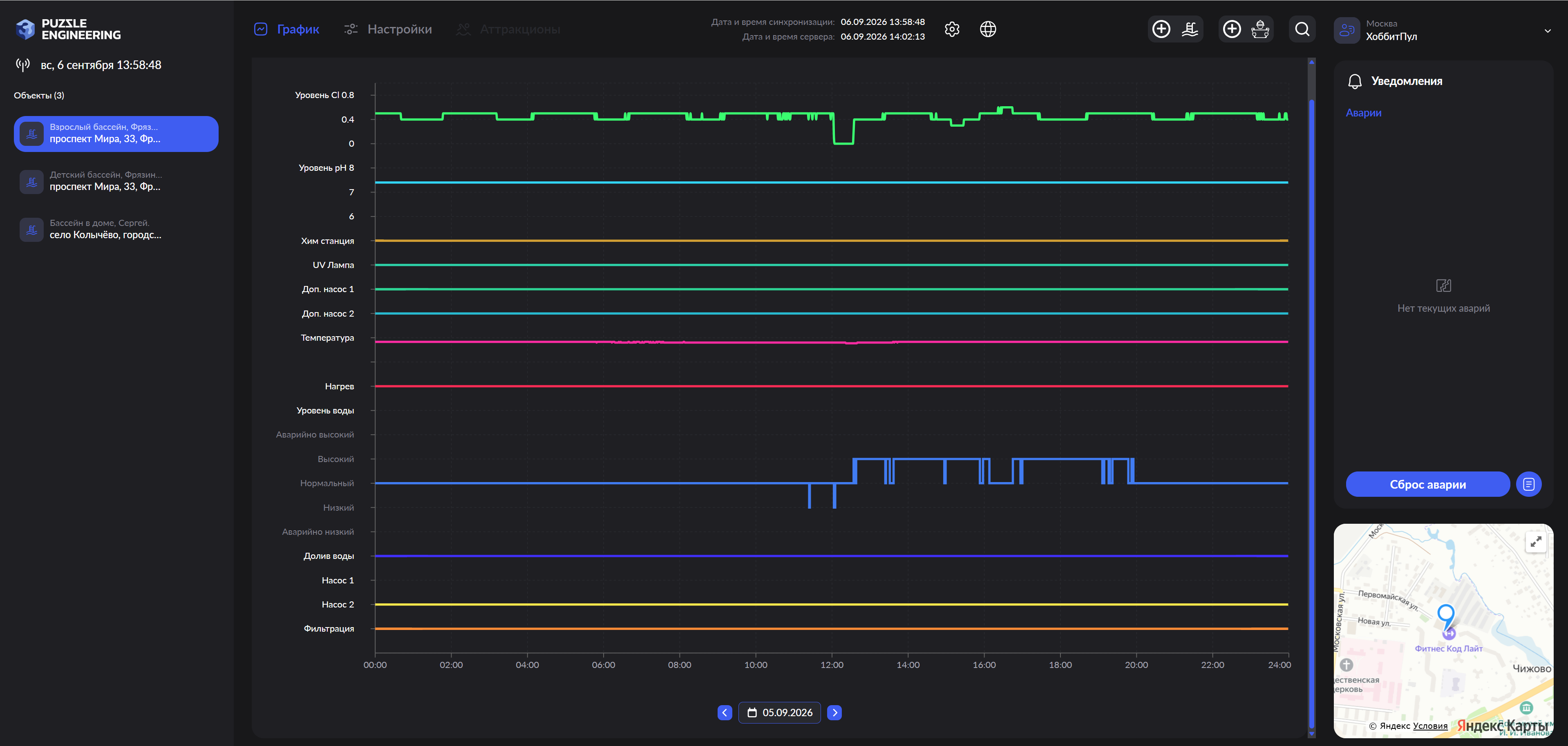Open the Аварии notifications link
This screenshot has width=1568, height=746.
[x=1364, y=113]
